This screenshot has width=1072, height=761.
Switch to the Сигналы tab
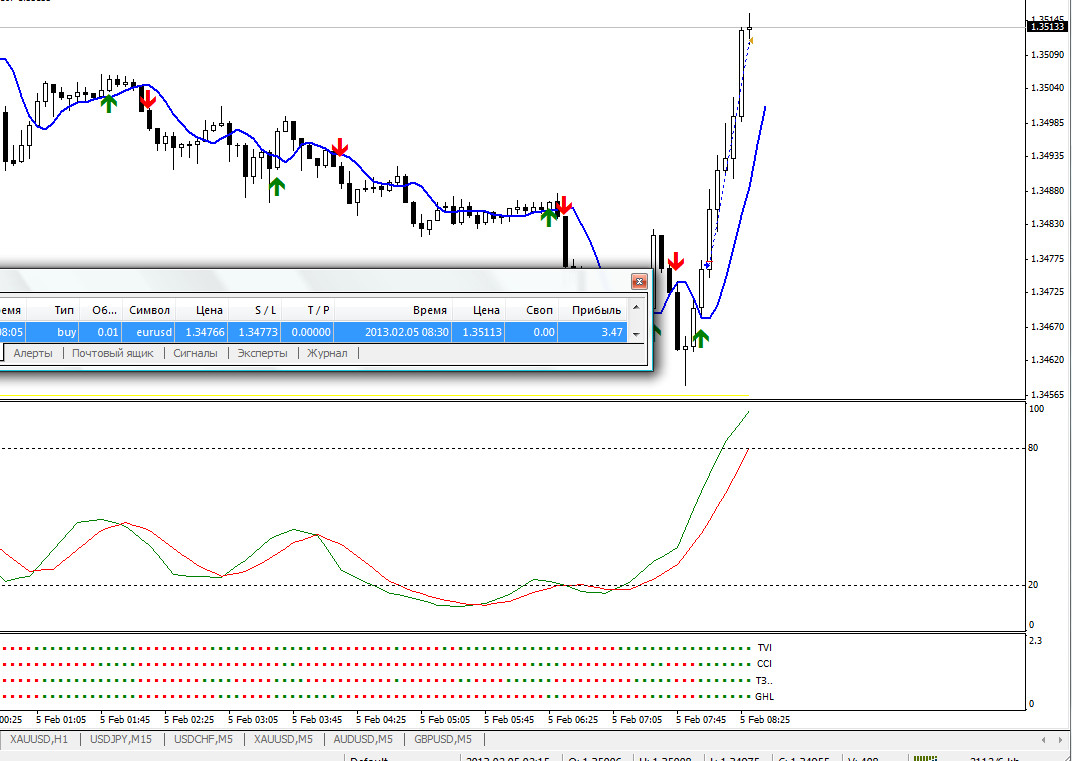point(196,353)
